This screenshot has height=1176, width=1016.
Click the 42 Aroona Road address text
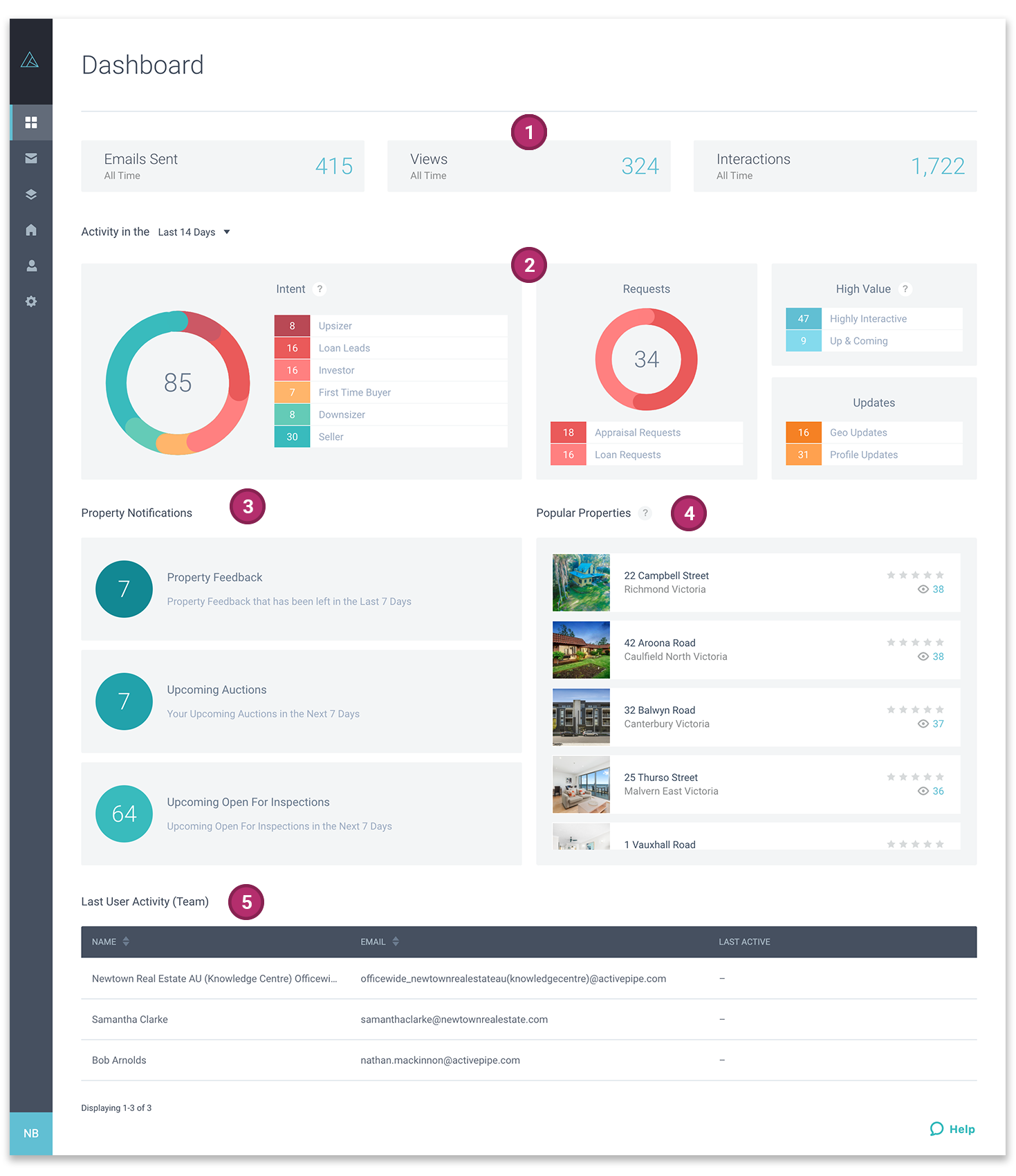tap(660, 643)
